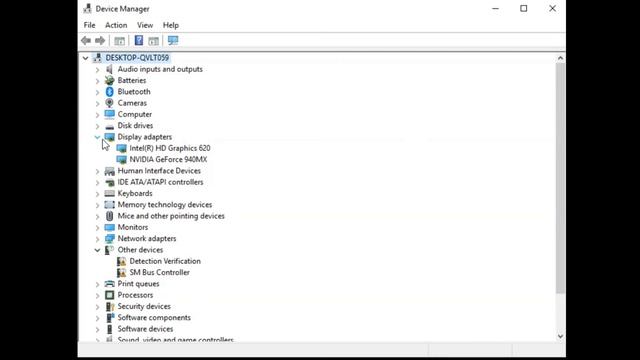Expand the Monitors node
Image resolution: width=640 pixels, height=360 pixels.
click(x=97, y=228)
